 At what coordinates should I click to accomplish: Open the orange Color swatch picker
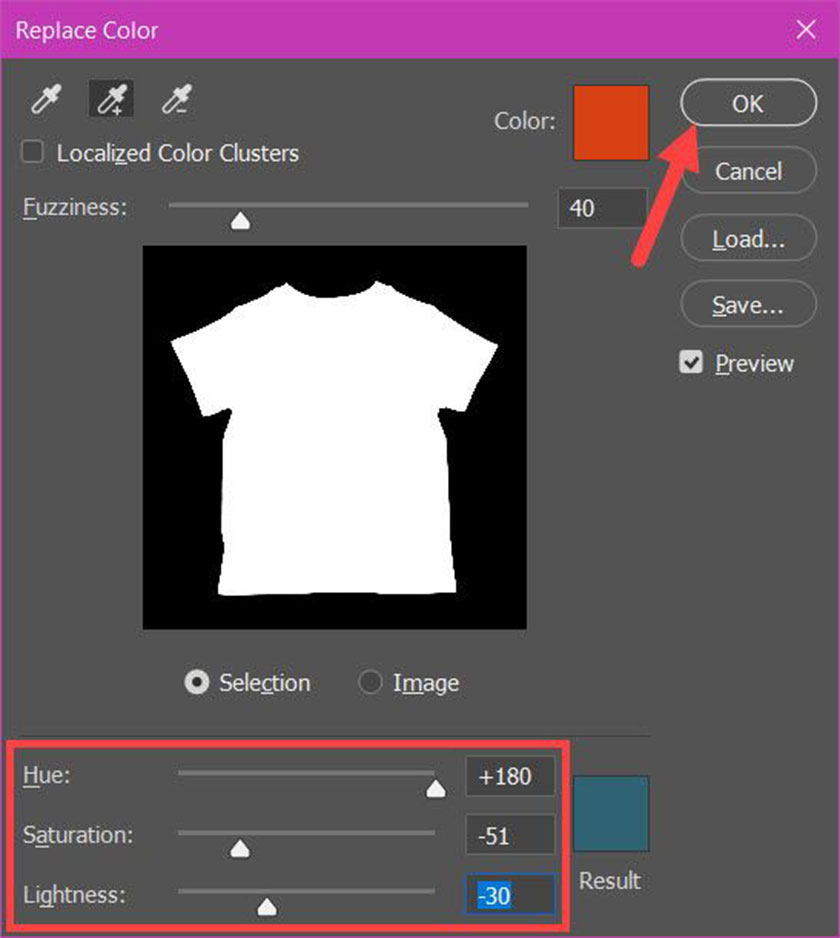(611, 123)
